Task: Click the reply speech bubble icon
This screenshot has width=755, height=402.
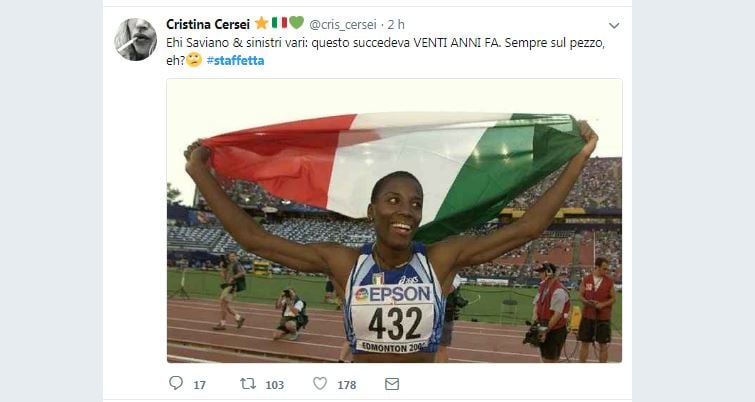Action: (176, 383)
